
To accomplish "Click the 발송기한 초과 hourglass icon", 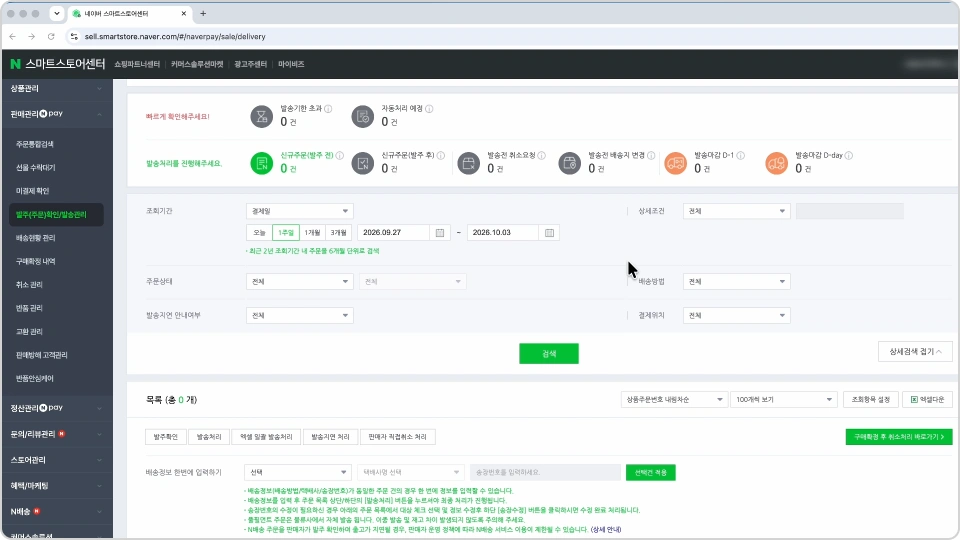I will tap(261, 116).
